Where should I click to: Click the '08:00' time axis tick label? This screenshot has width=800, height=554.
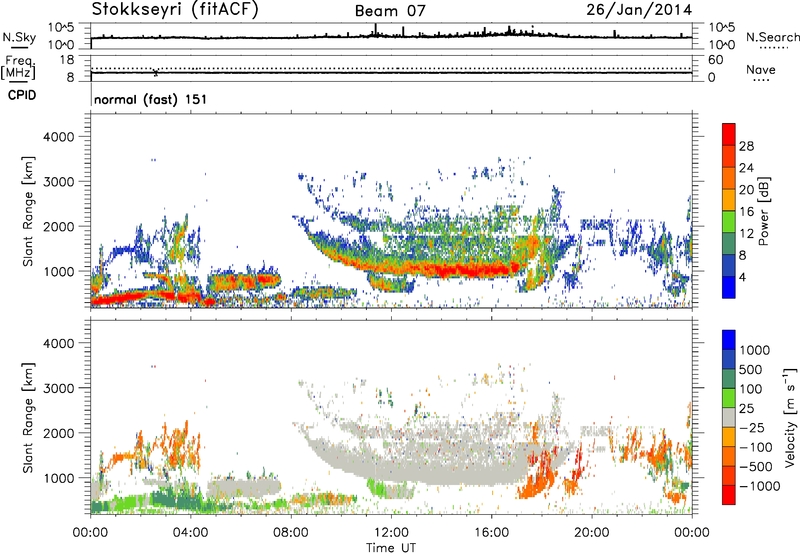tap(291, 533)
